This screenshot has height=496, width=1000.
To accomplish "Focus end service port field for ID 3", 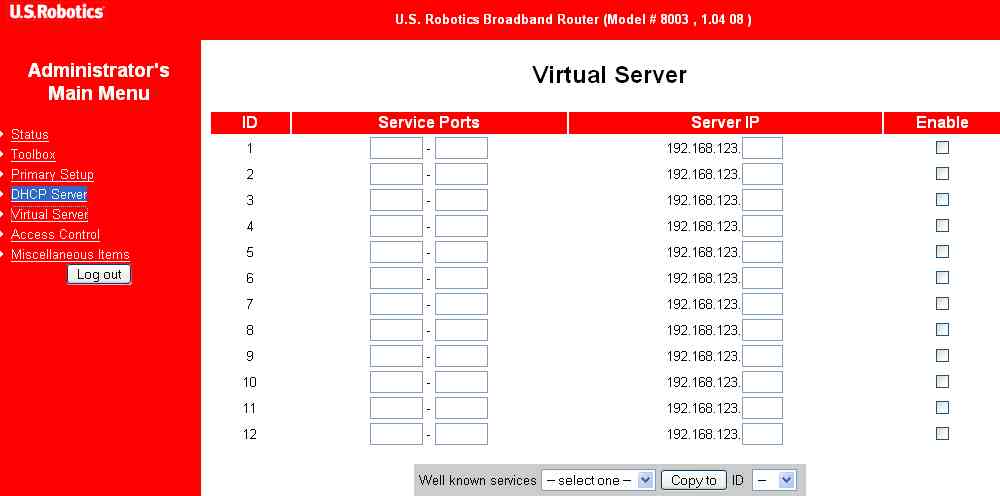I will coord(461,200).
